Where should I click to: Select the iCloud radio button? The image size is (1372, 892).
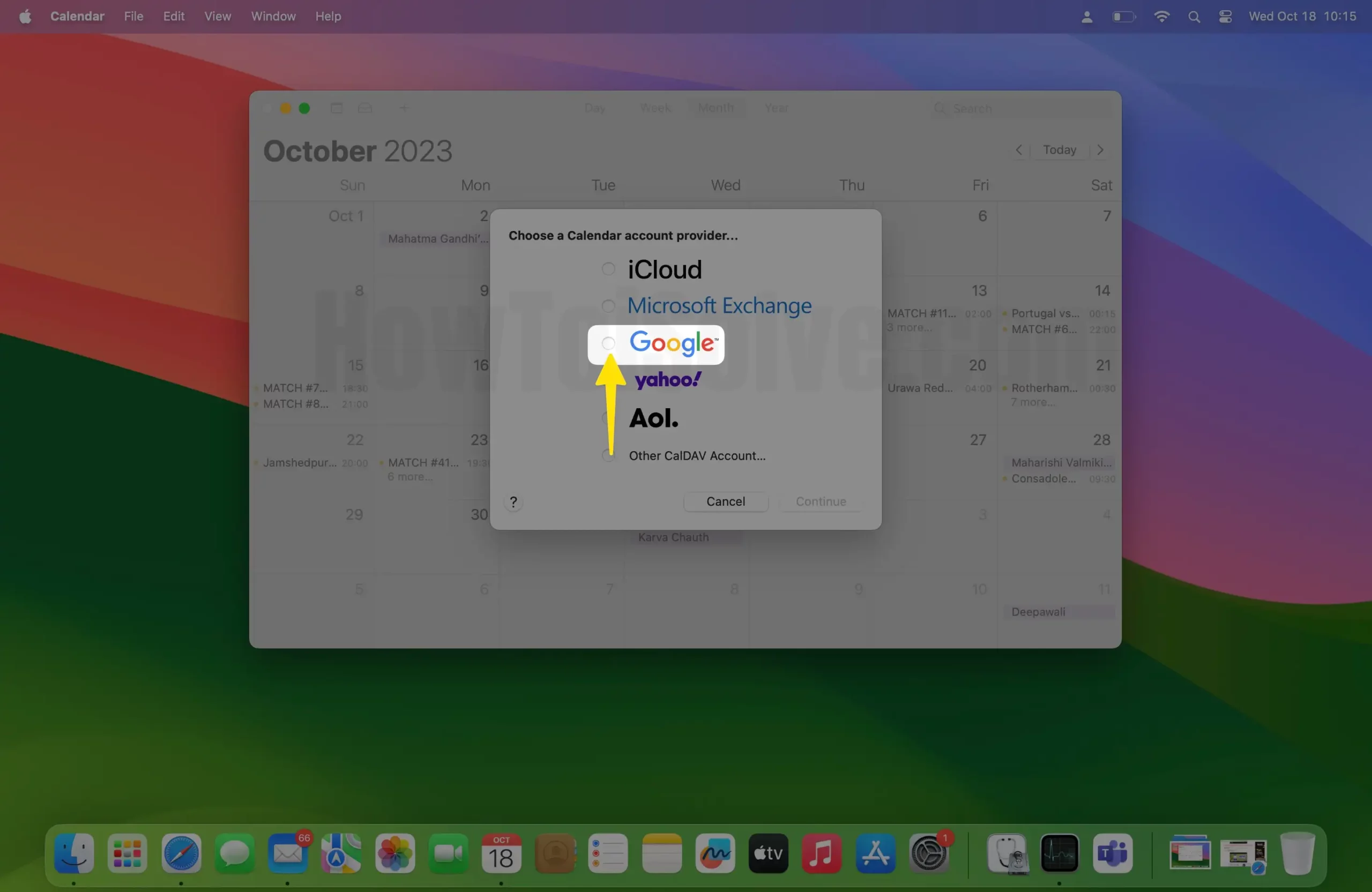608,269
